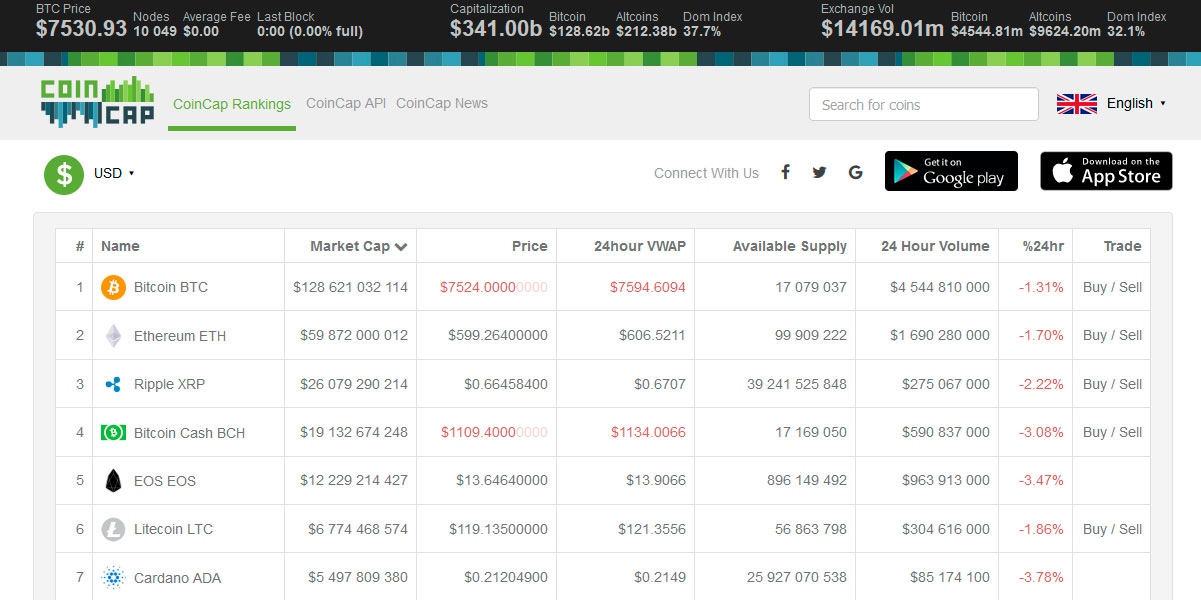
Task: Click the Bitcoin BTC name link
Action: (171, 287)
